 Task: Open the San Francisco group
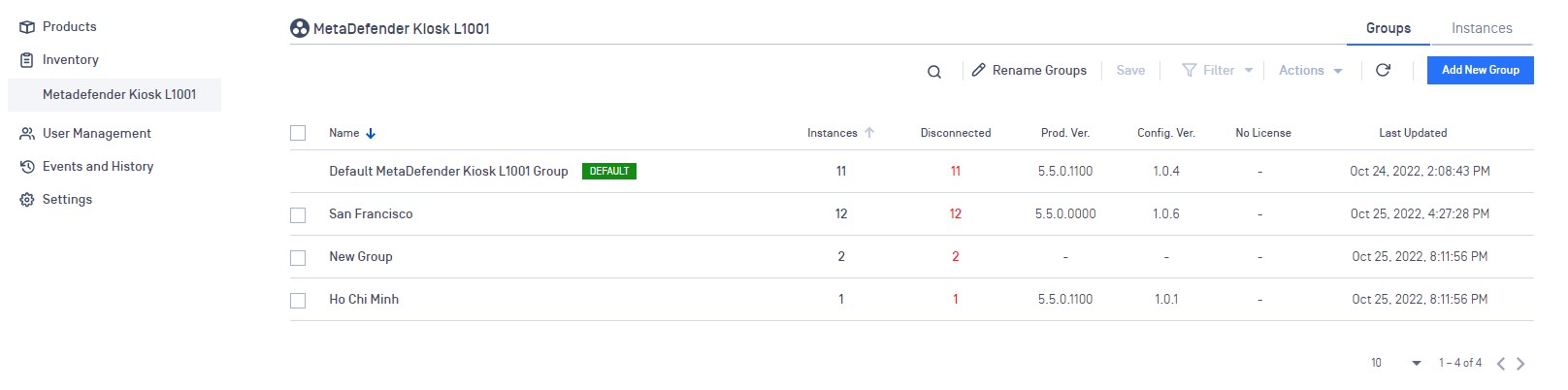pyautogui.click(x=371, y=214)
